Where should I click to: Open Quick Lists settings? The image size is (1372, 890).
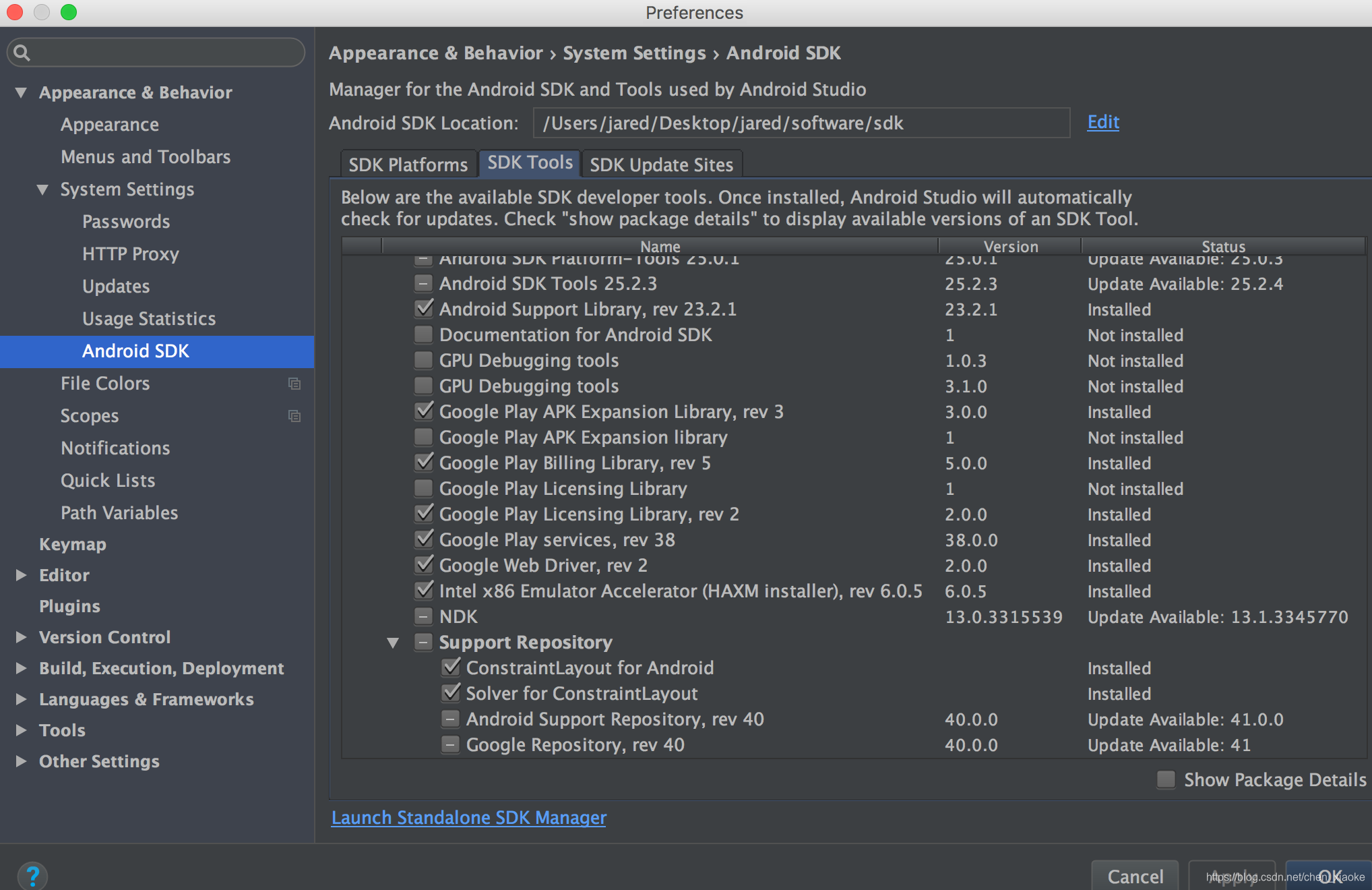tap(108, 481)
